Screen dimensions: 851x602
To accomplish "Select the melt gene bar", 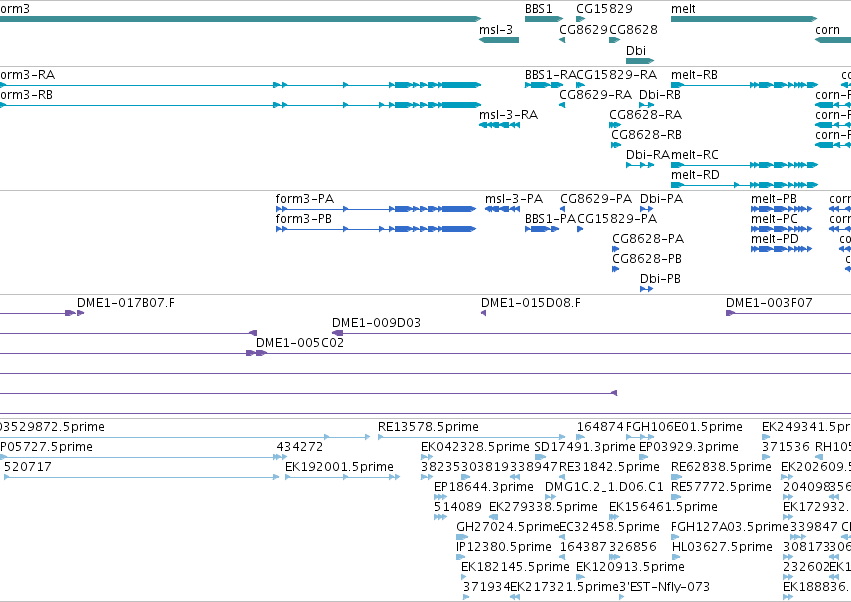I will tap(744, 19).
